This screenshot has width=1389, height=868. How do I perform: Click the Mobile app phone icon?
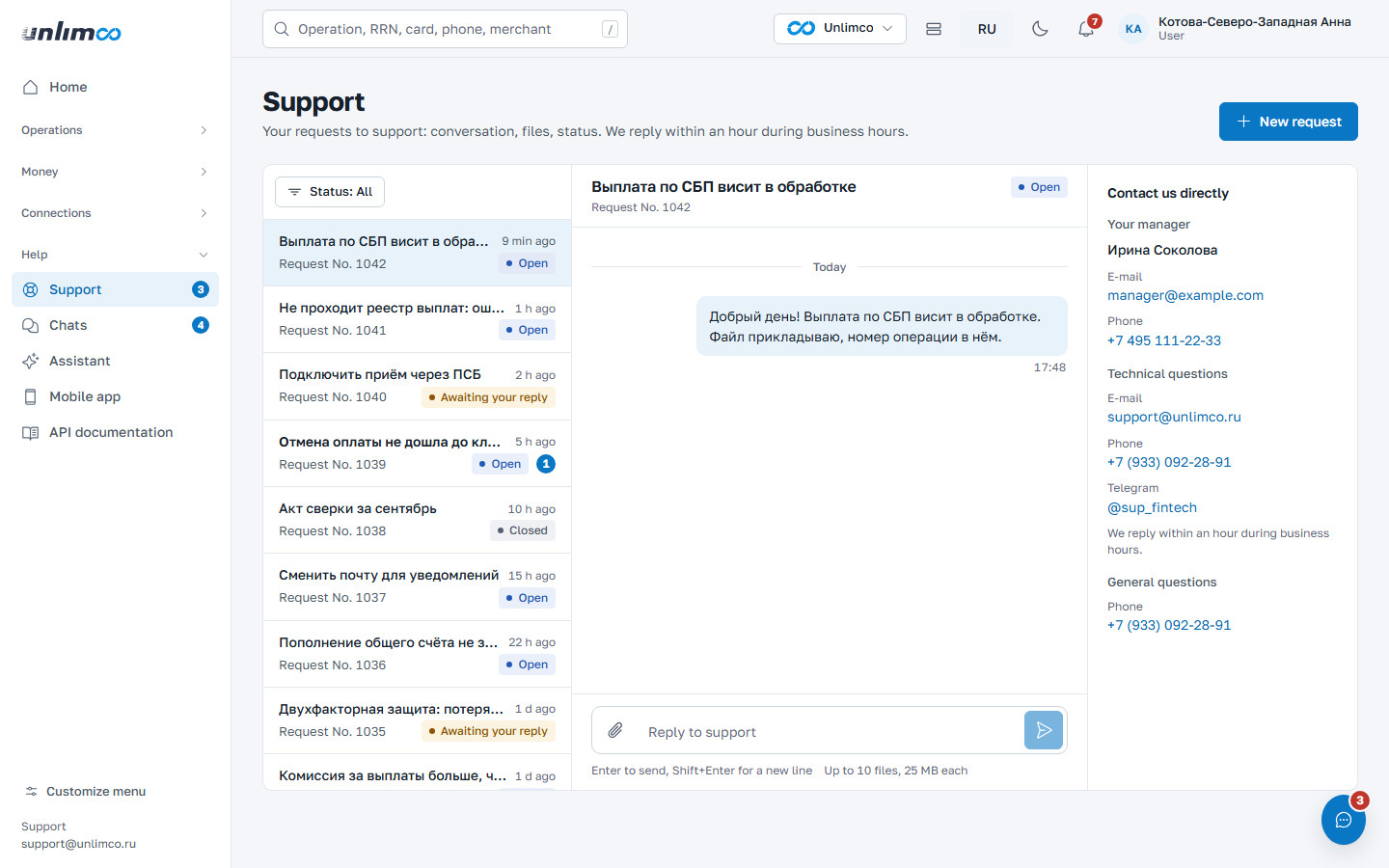(x=31, y=396)
